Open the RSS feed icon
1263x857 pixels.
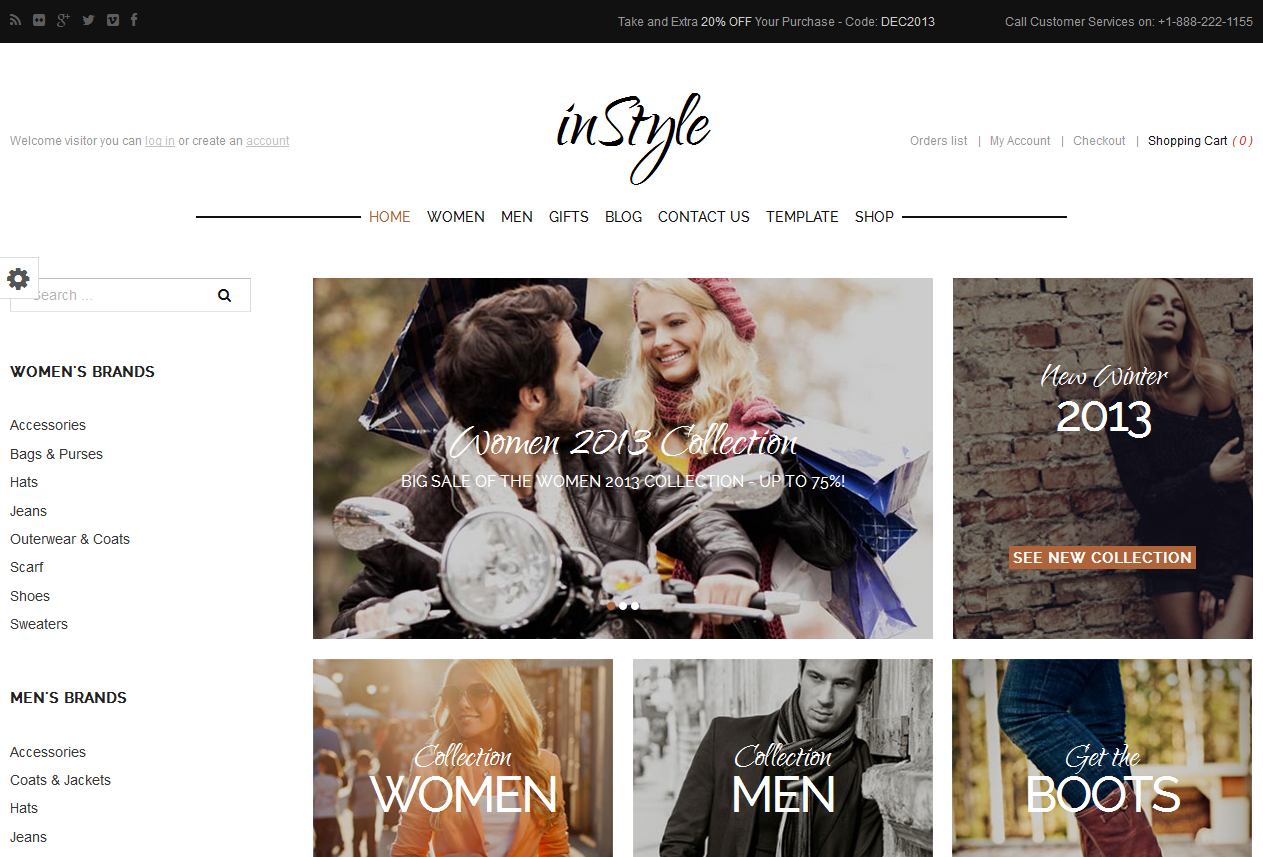pos(15,20)
